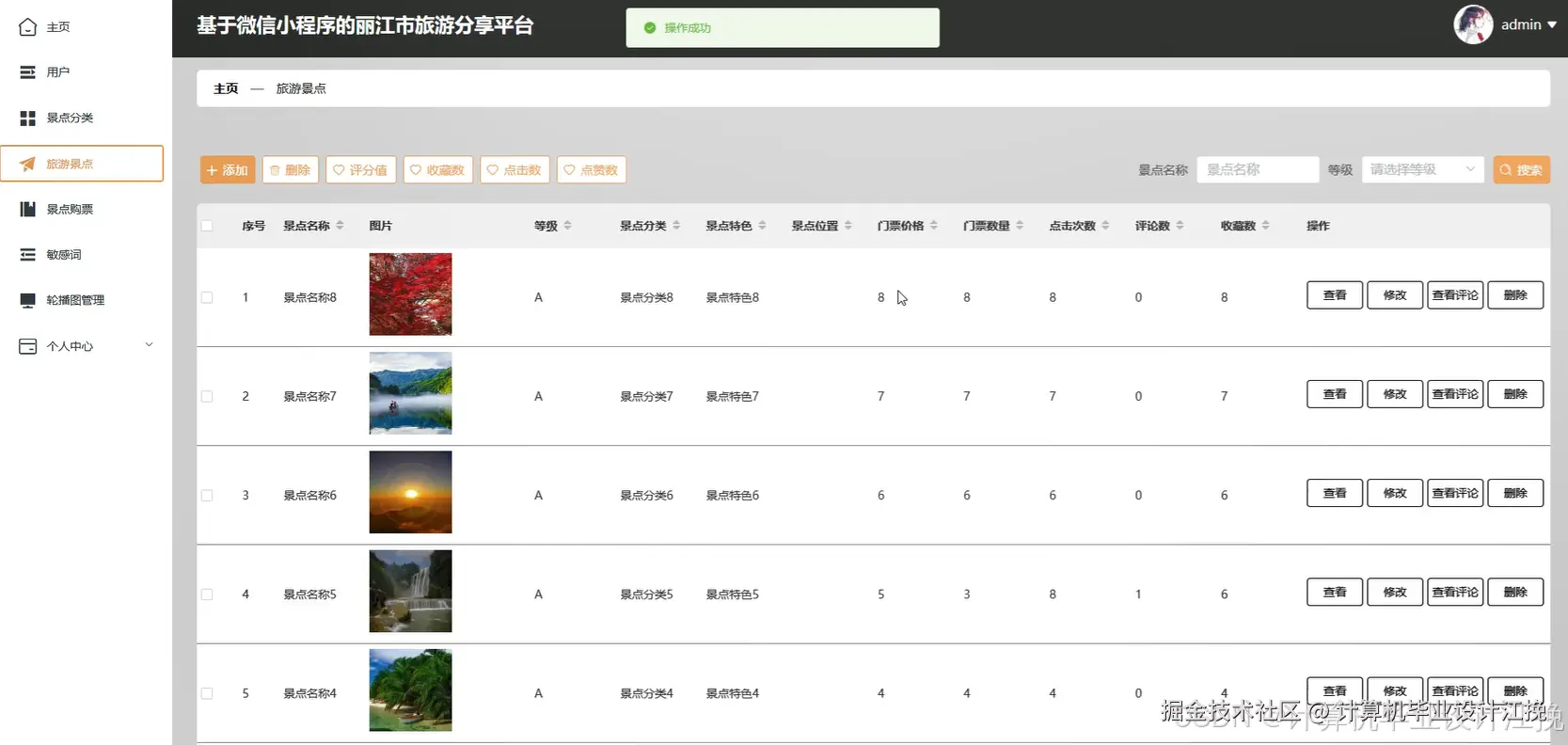The width and height of the screenshot is (1568, 745).
Task: Sort table by 景点特色 column arrows
Action: click(x=762, y=226)
